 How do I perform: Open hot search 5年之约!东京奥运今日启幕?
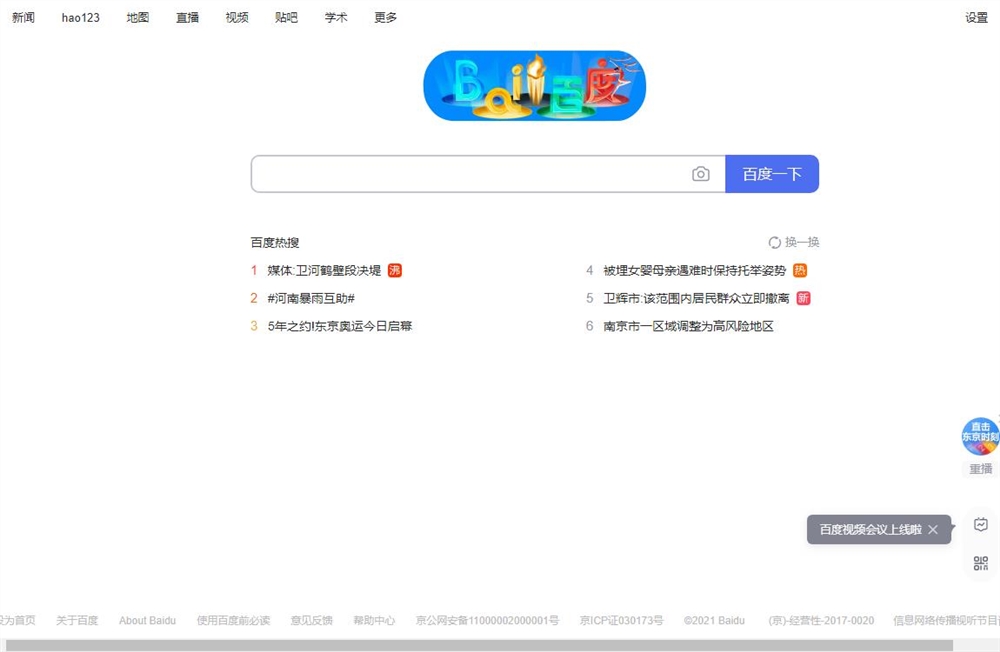coord(340,326)
